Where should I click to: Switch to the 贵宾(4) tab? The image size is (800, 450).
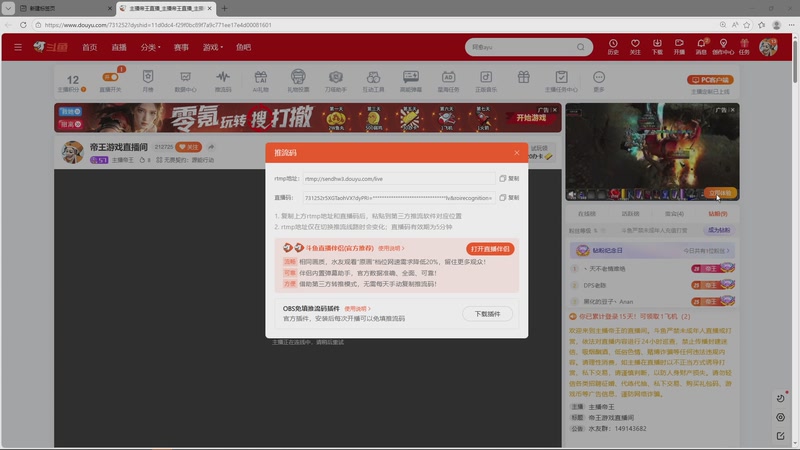674,214
